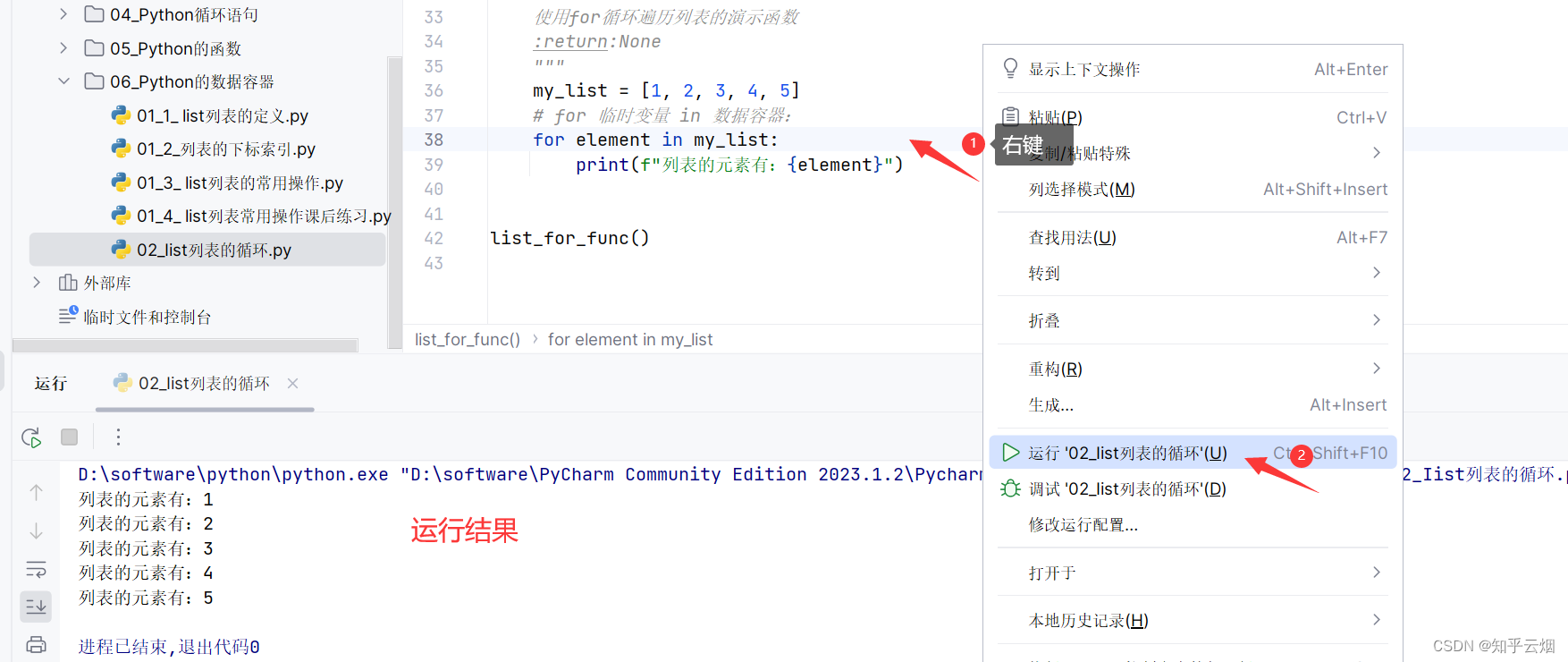Click console output '列表的元素有: 3'
The height and width of the screenshot is (662, 1568).
click(146, 548)
